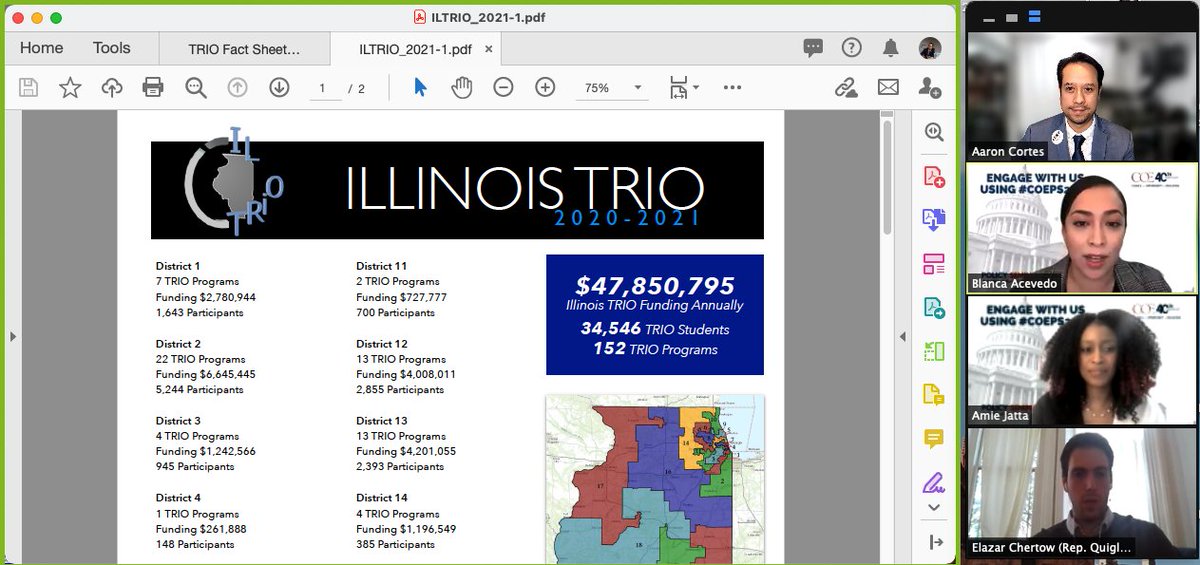
Task: Click the 'District 1' heading
Action: click(178, 266)
